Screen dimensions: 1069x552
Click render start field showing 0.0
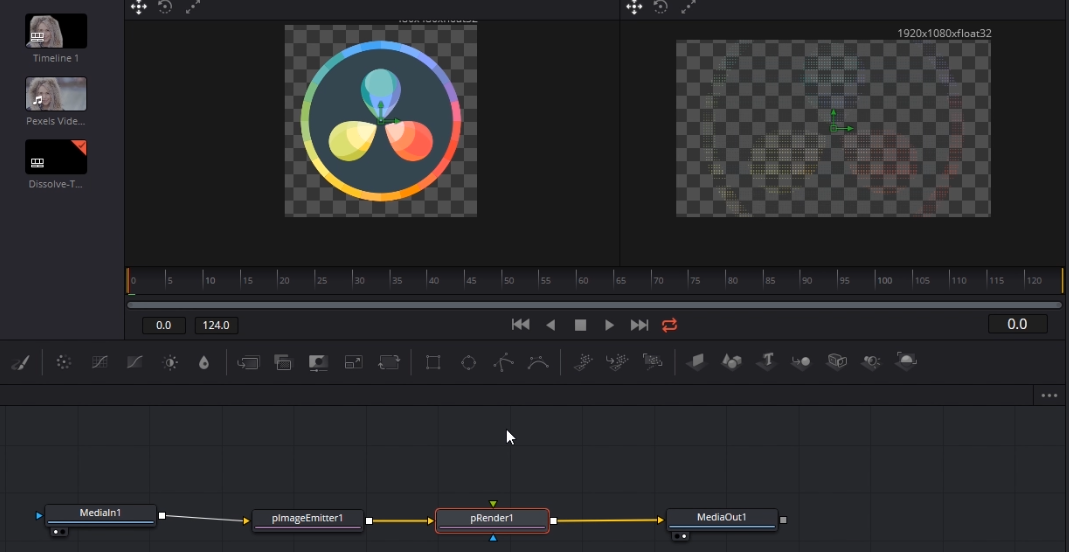point(164,325)
